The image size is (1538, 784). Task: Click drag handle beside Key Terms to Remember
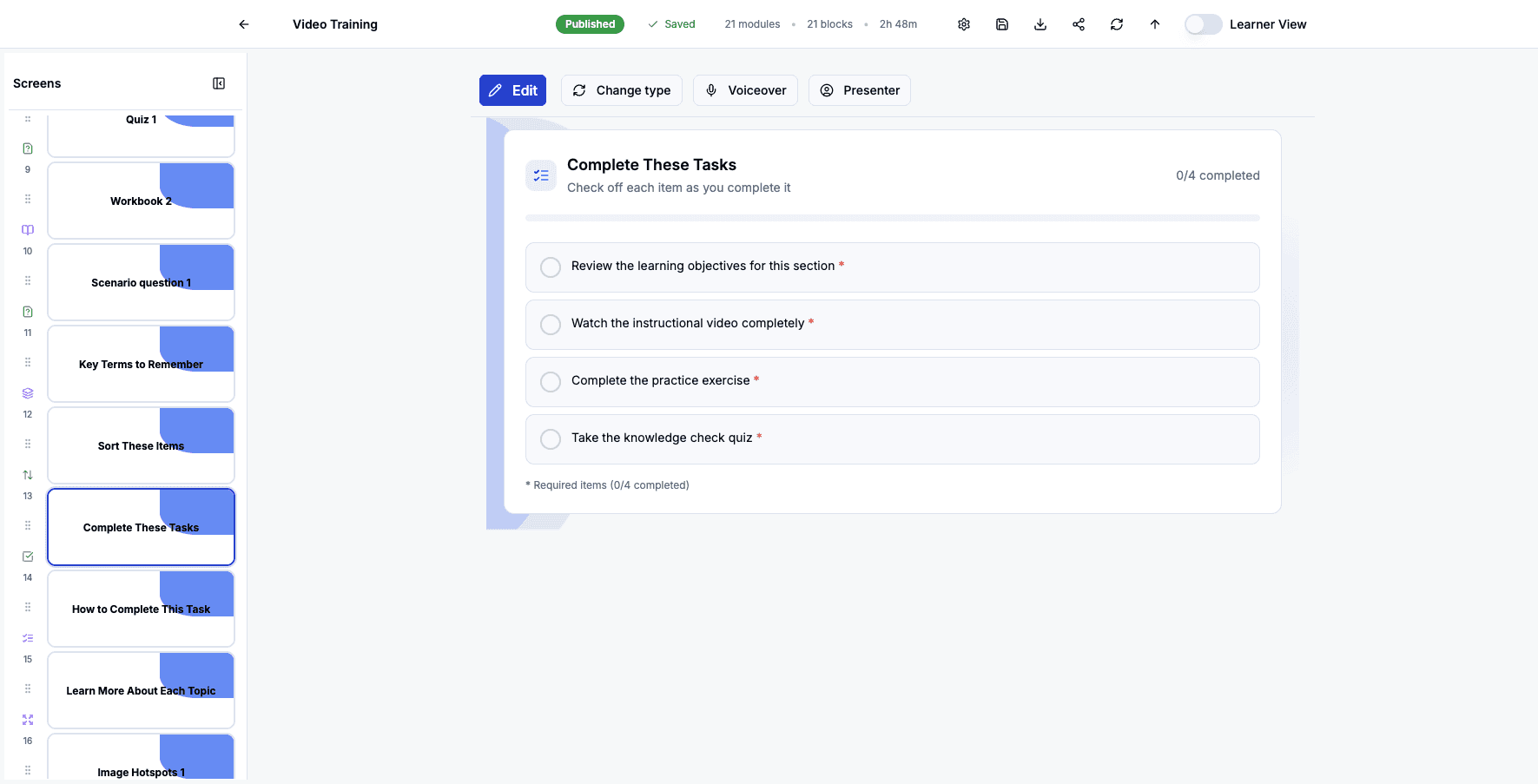[28, 362]
